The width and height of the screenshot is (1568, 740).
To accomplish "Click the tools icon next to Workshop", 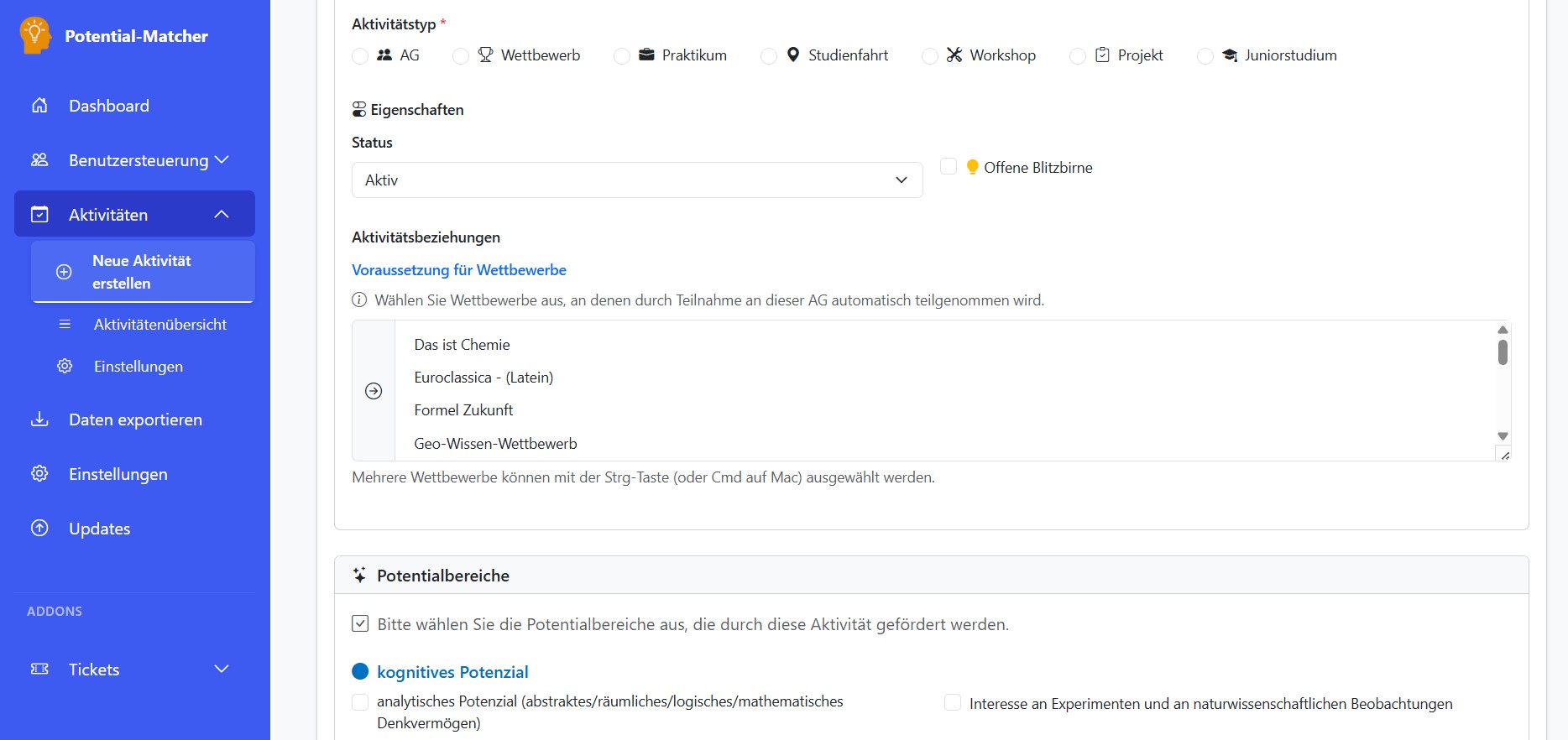I will coord(954,55).
